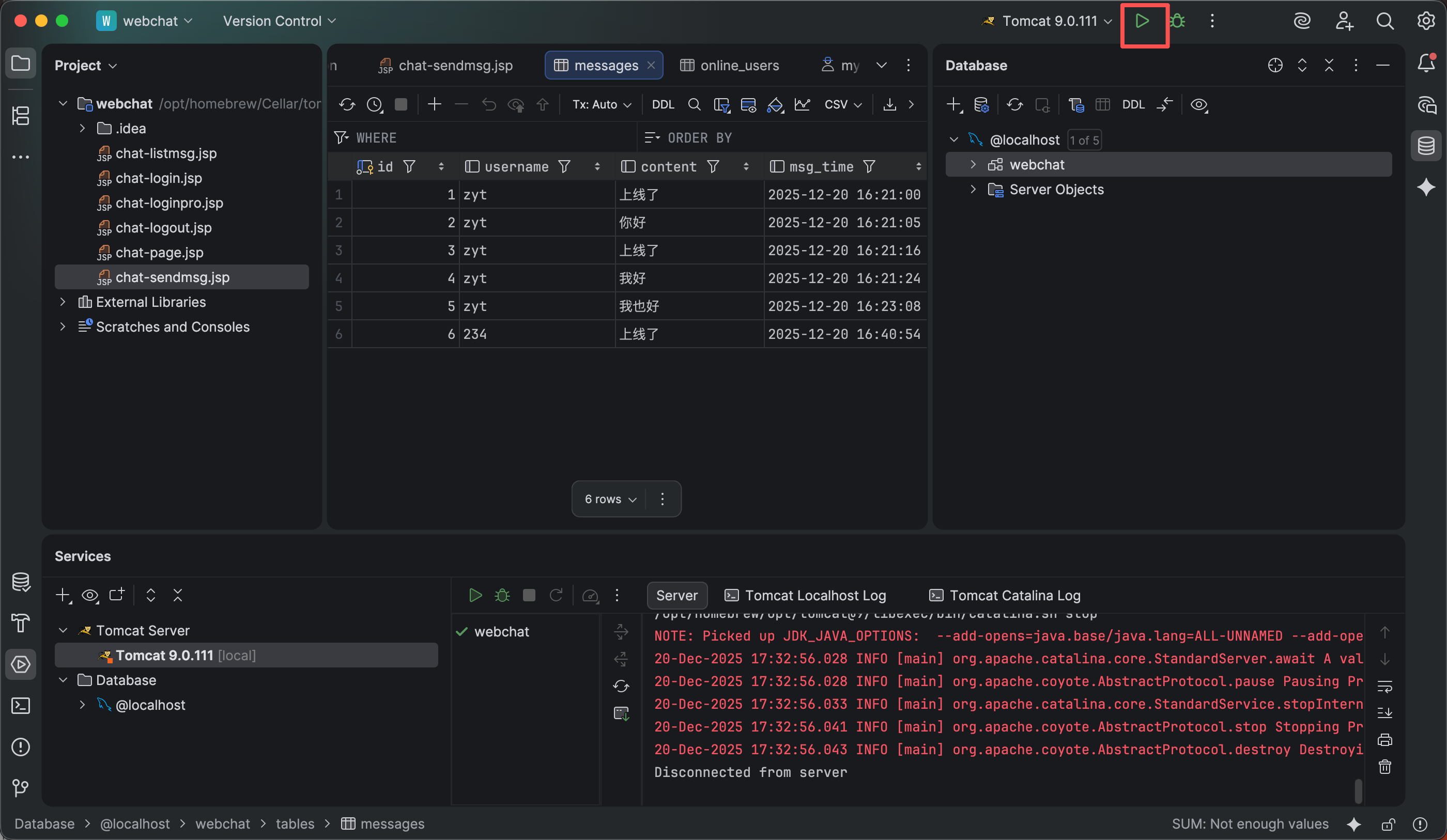
Task: Toggle the eye view options in Services panel
Action: click(x=89, y=596)
